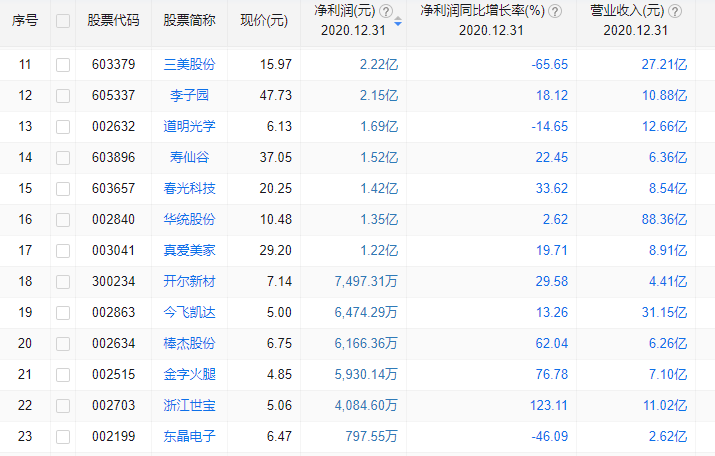This screenshot has height=456, width=715.
Task: Check the box for row 22 浙江世宝
Action: (63, 406)
